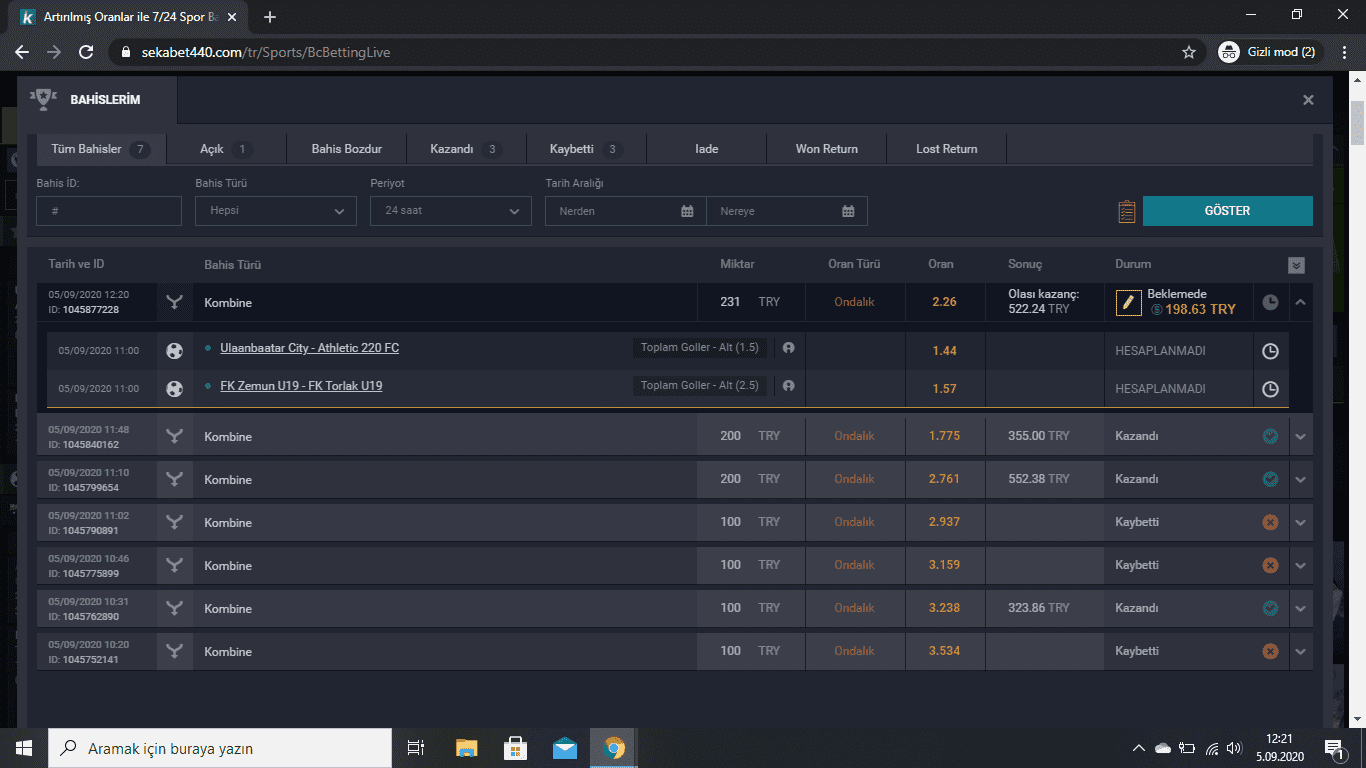Open a new browser tab
This screenshot has height=768, width=1366.
(270, 17)
